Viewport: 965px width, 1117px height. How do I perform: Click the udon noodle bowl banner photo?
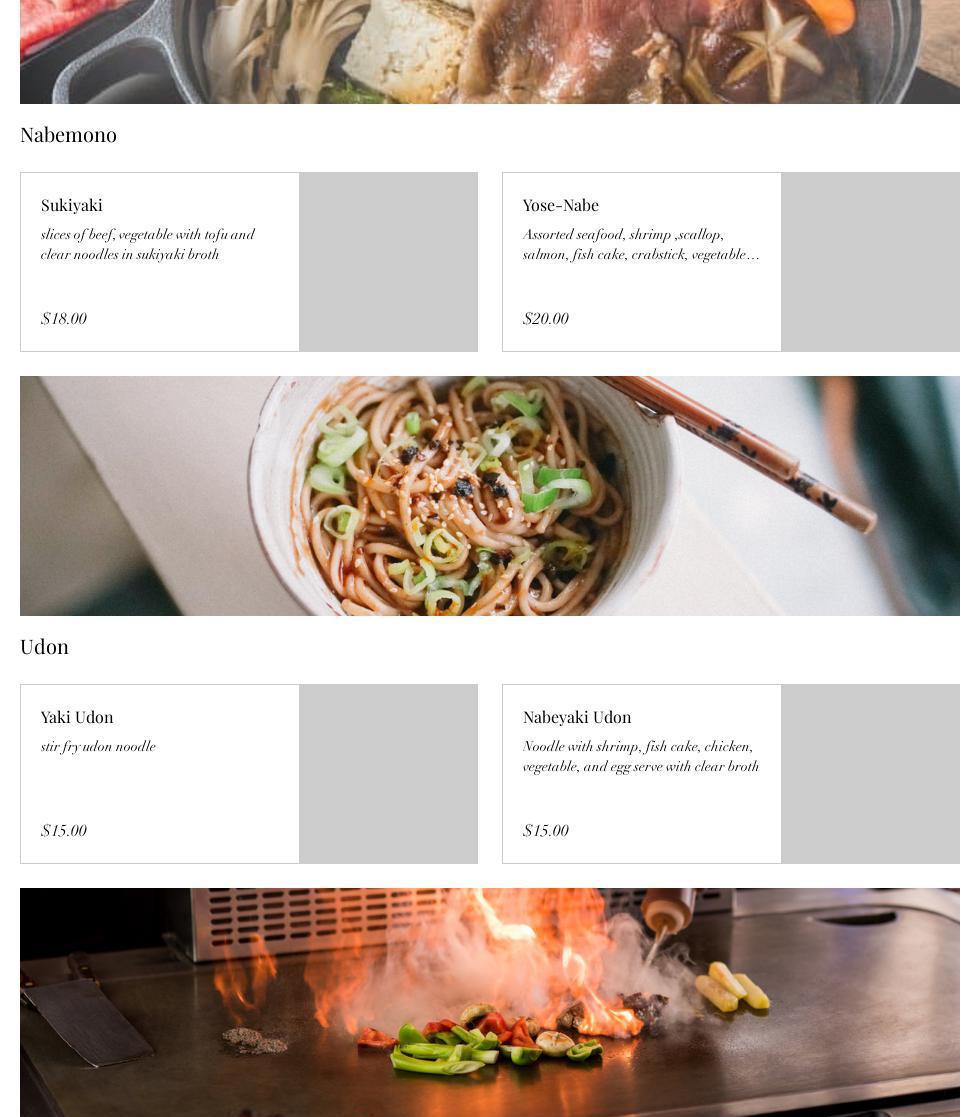tap(490, 496)
